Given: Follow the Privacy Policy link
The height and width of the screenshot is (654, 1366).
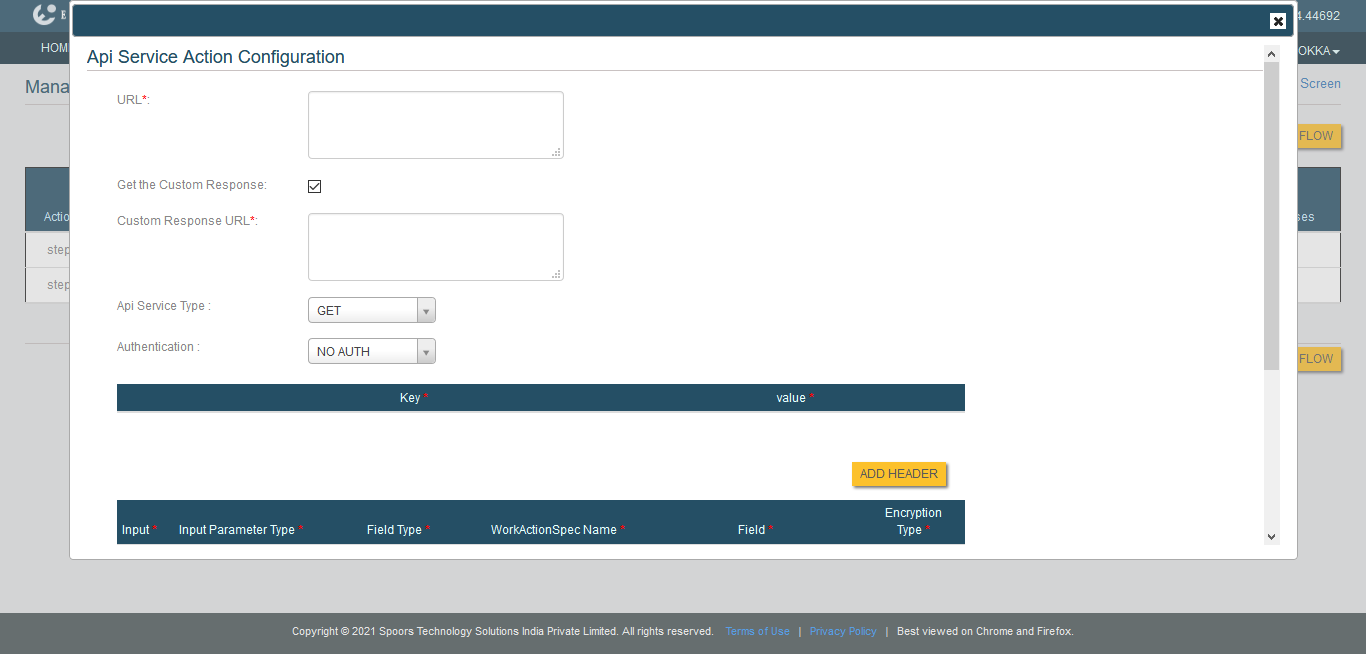Looking at the screenshot, I should point(843,632).
